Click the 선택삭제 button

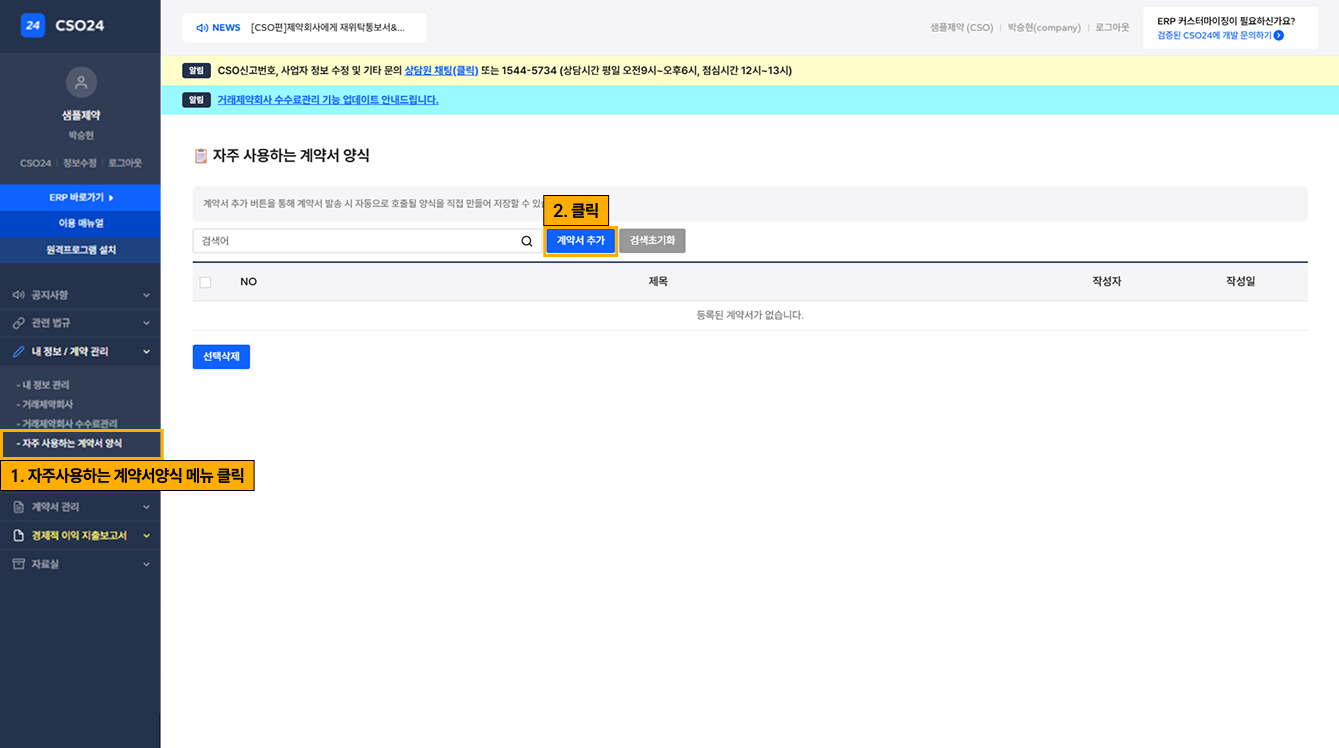pos(221,357)
